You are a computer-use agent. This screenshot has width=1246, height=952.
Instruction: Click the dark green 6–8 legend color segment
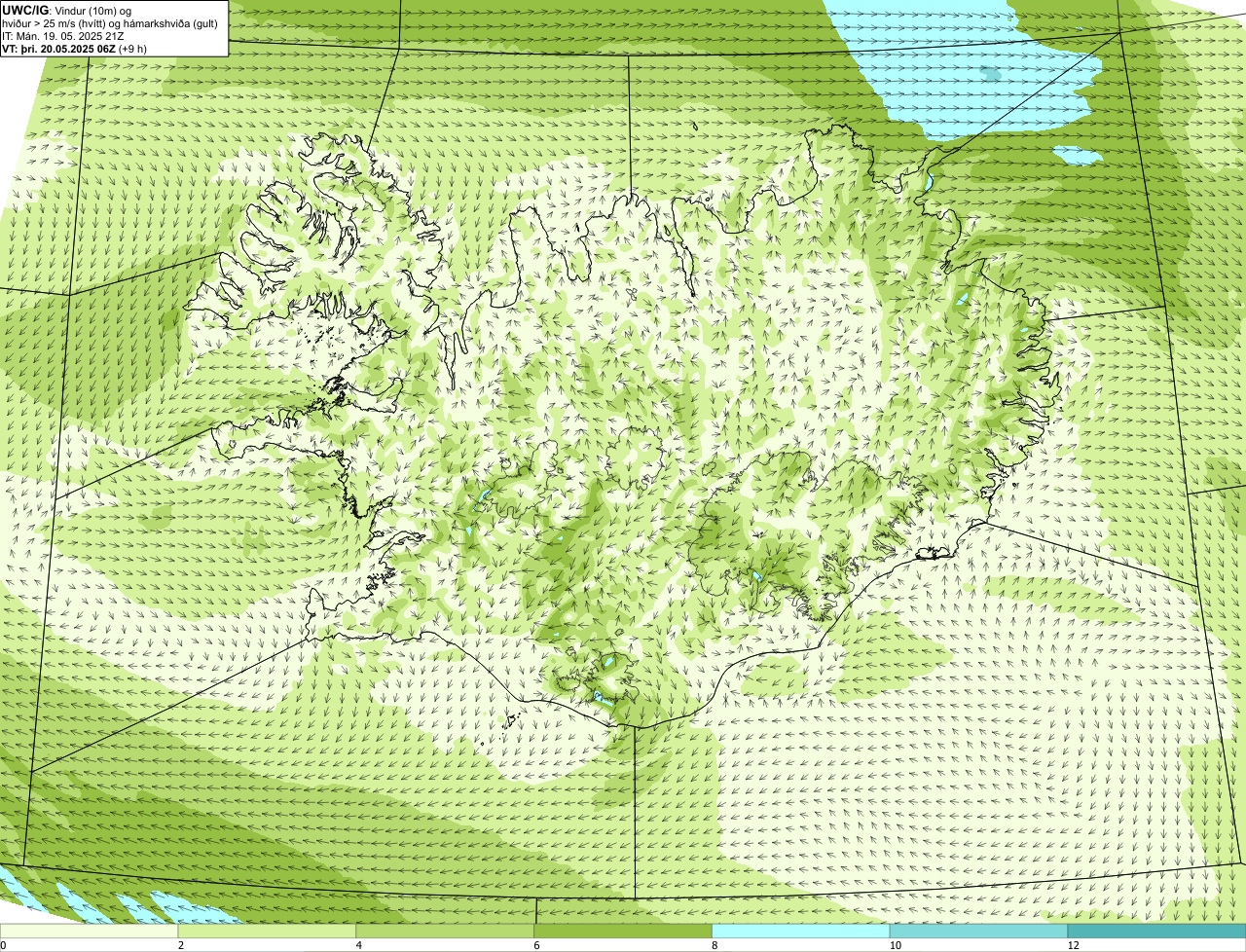(623, 932)
